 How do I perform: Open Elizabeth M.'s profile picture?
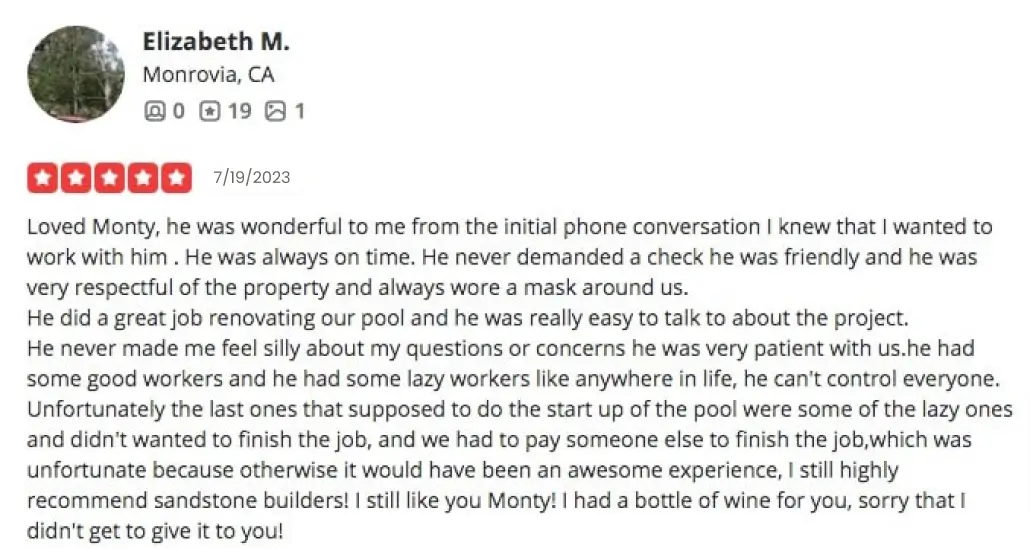pos(76,74)
